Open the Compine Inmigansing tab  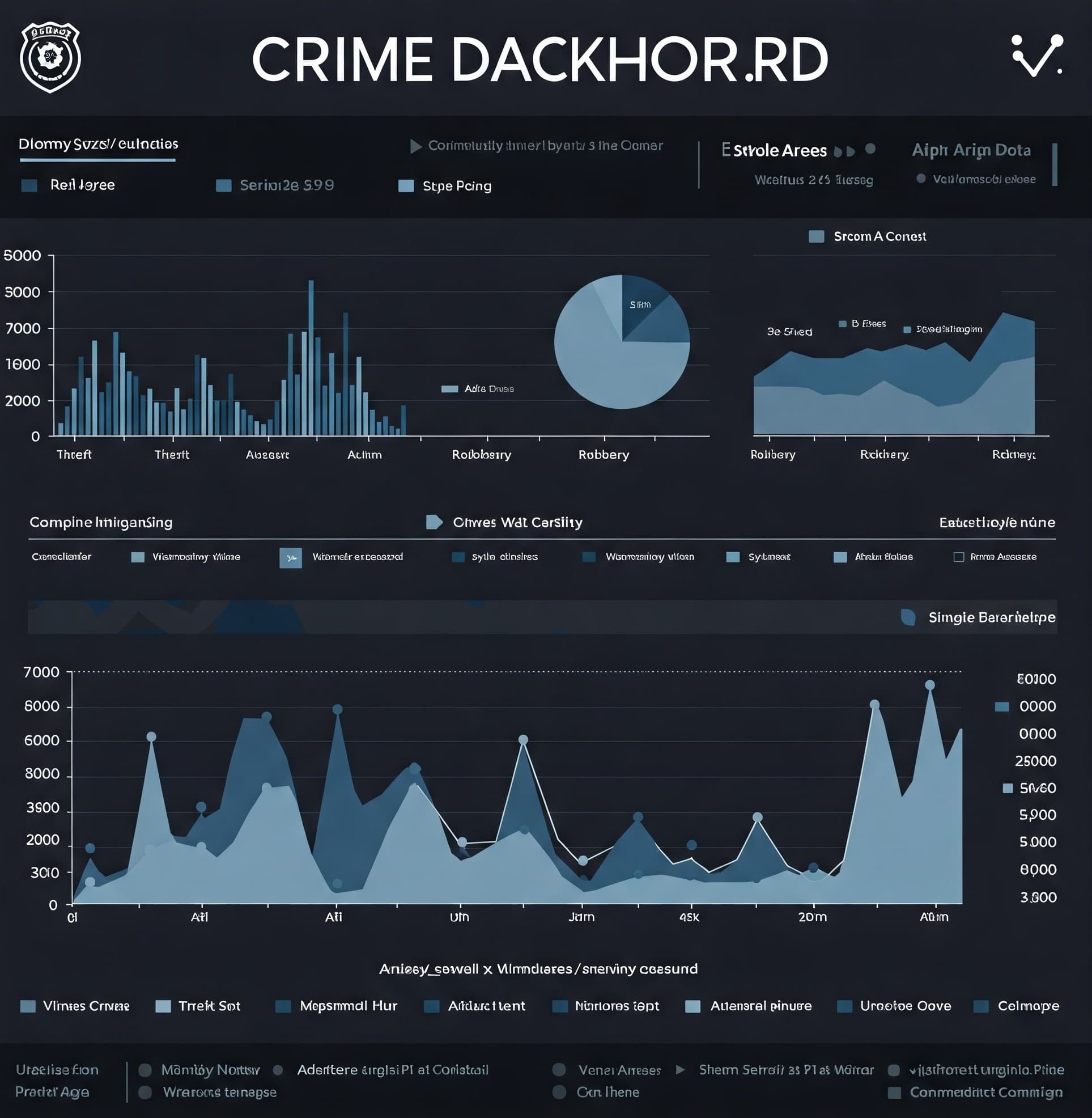(x=101, y=522)
